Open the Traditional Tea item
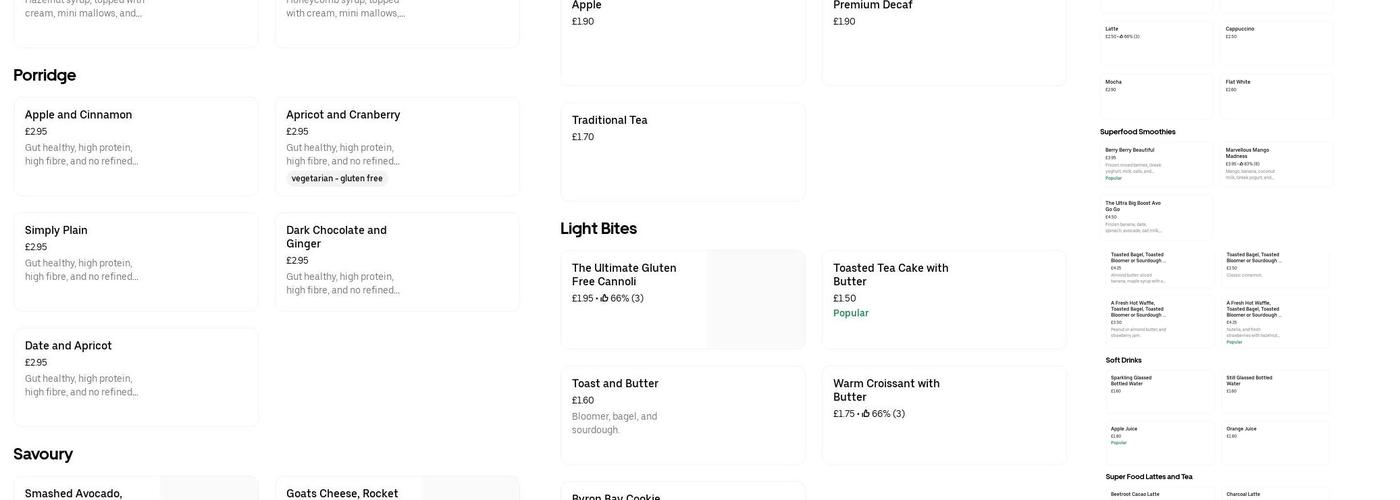Screen dimensions: 1400x500 tap(682, 151)
